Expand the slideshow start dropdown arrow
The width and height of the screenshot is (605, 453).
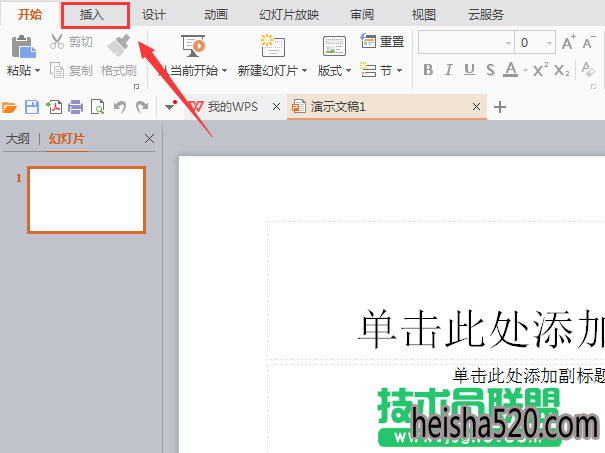pos(224,71)
